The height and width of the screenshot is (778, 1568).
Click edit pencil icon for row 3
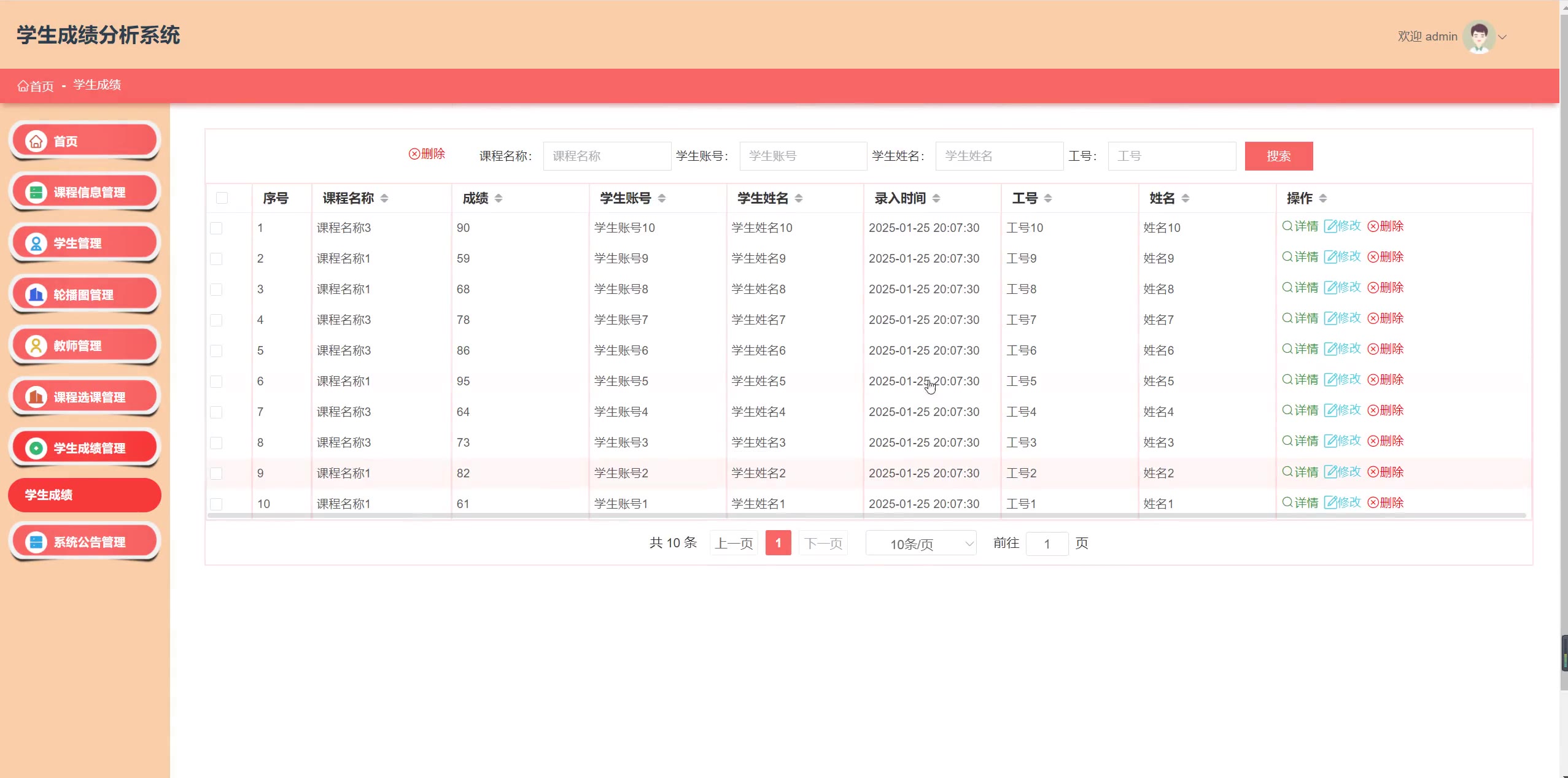pyautogui.click(x=1330, y=287)
